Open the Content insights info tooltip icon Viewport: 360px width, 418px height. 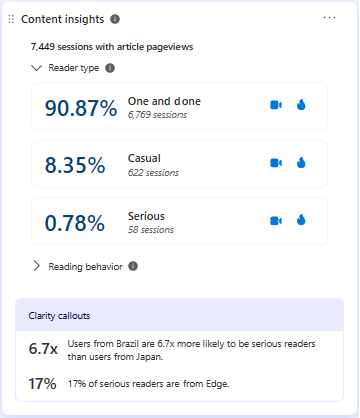[x=115, y=19]
